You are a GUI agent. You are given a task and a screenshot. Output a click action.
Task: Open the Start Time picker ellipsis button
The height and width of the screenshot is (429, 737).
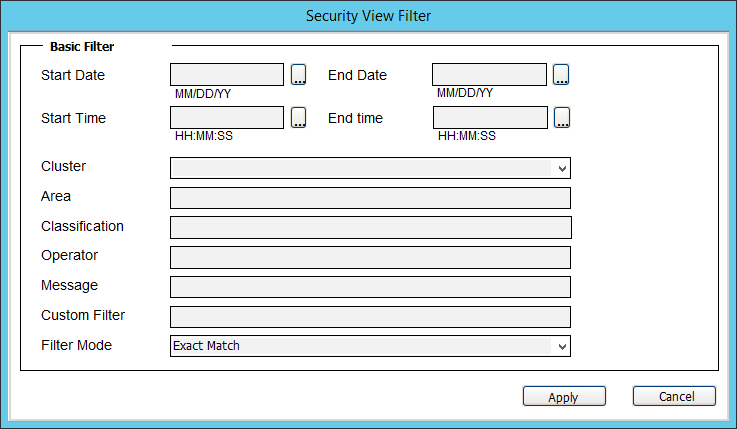pyautogui.click(x=298, y=117)
